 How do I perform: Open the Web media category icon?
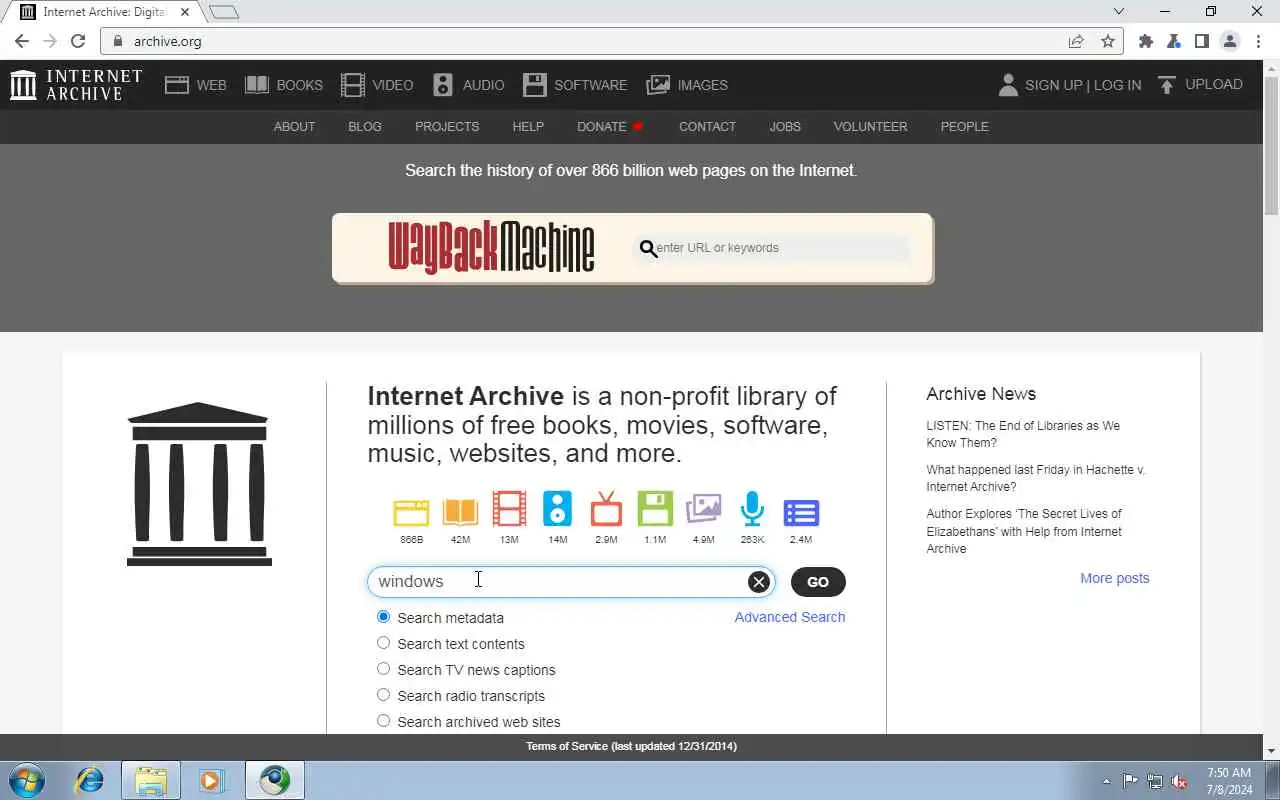tap(177, 85)
